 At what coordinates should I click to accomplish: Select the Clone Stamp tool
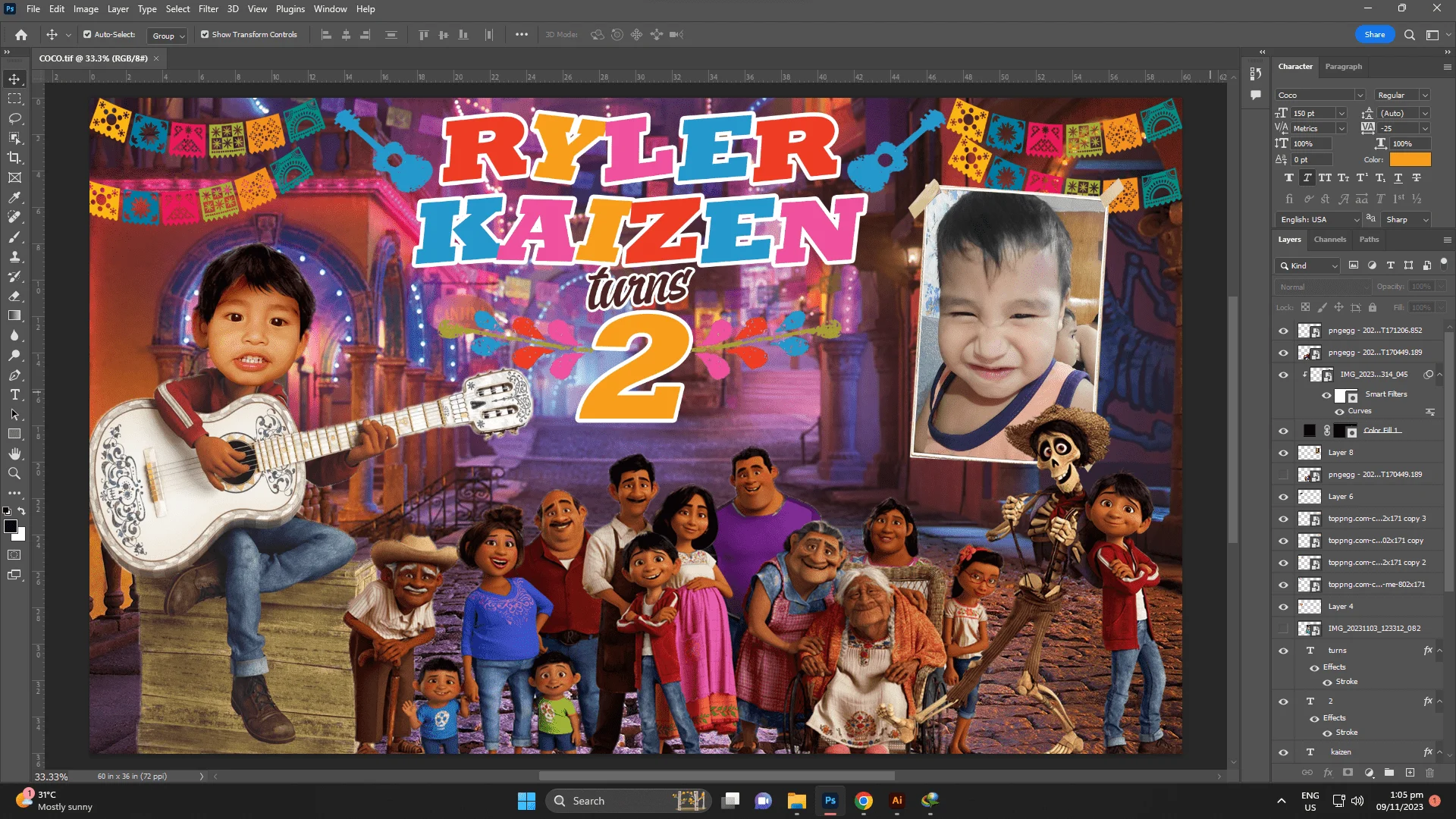click(x=14, y=256)
